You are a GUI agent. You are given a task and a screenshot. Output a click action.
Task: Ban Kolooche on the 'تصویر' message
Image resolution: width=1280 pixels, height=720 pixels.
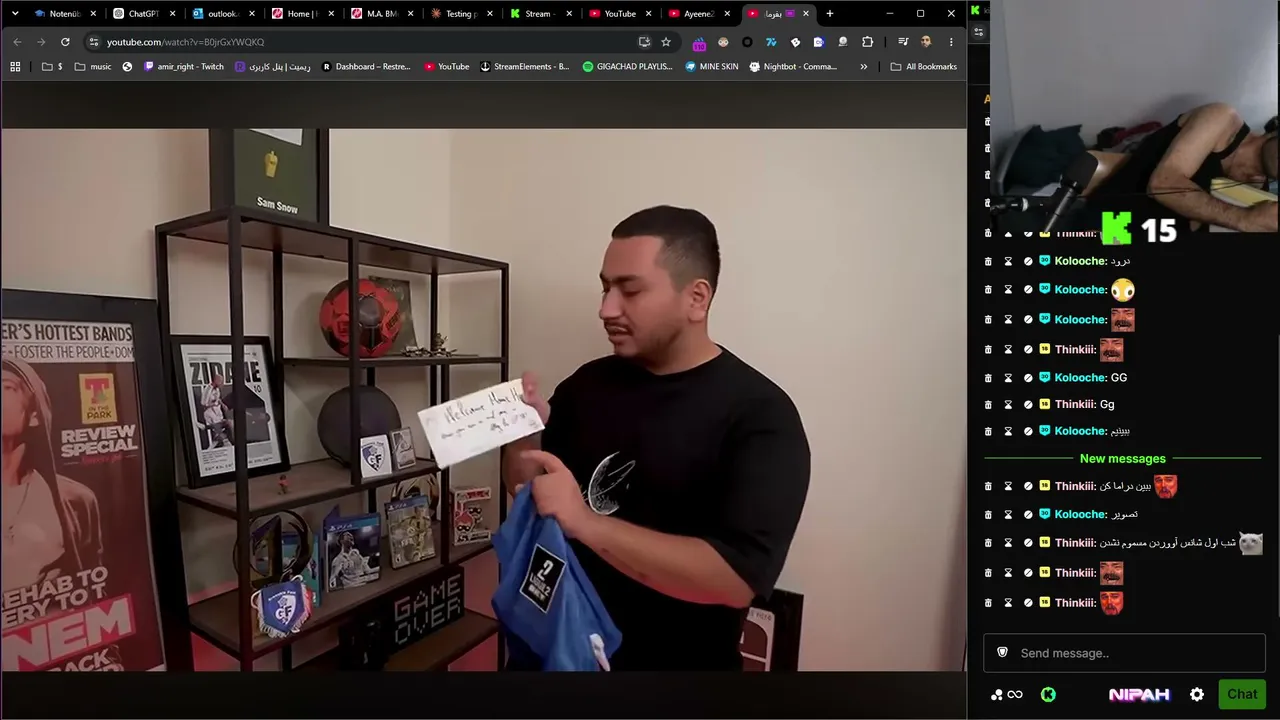[1028, 514]
